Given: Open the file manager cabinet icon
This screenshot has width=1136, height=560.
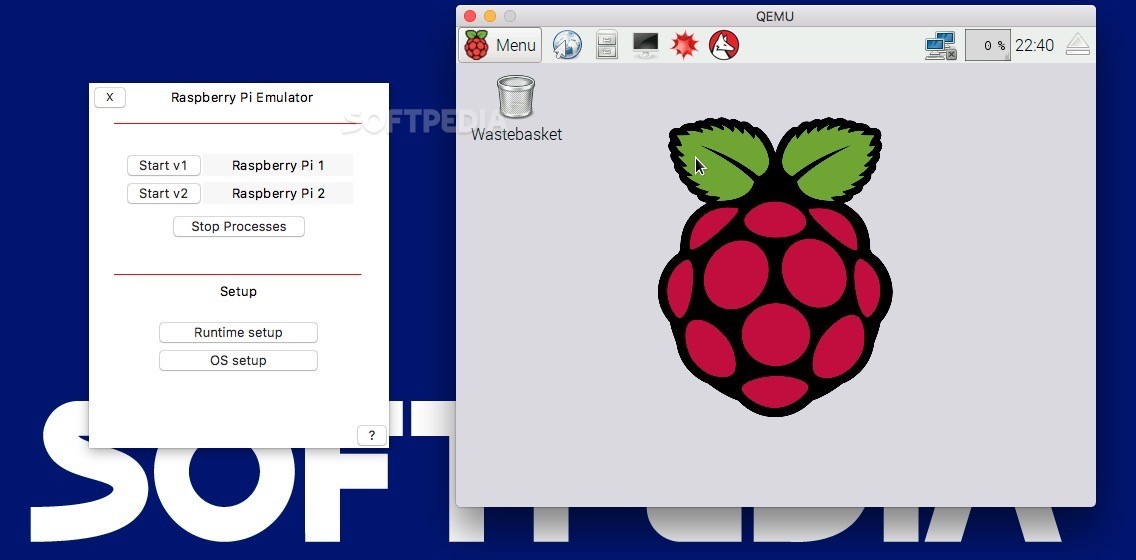Looking at the screenshot, I should coord(606,45).
